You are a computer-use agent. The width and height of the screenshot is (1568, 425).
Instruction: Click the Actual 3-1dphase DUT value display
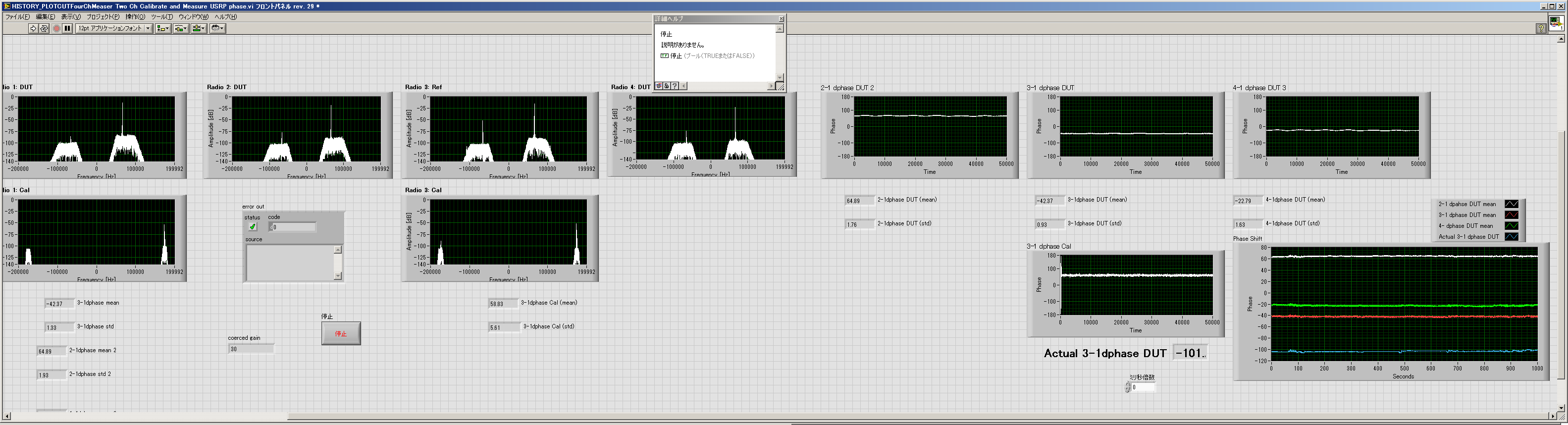[x=1190, y=353]
